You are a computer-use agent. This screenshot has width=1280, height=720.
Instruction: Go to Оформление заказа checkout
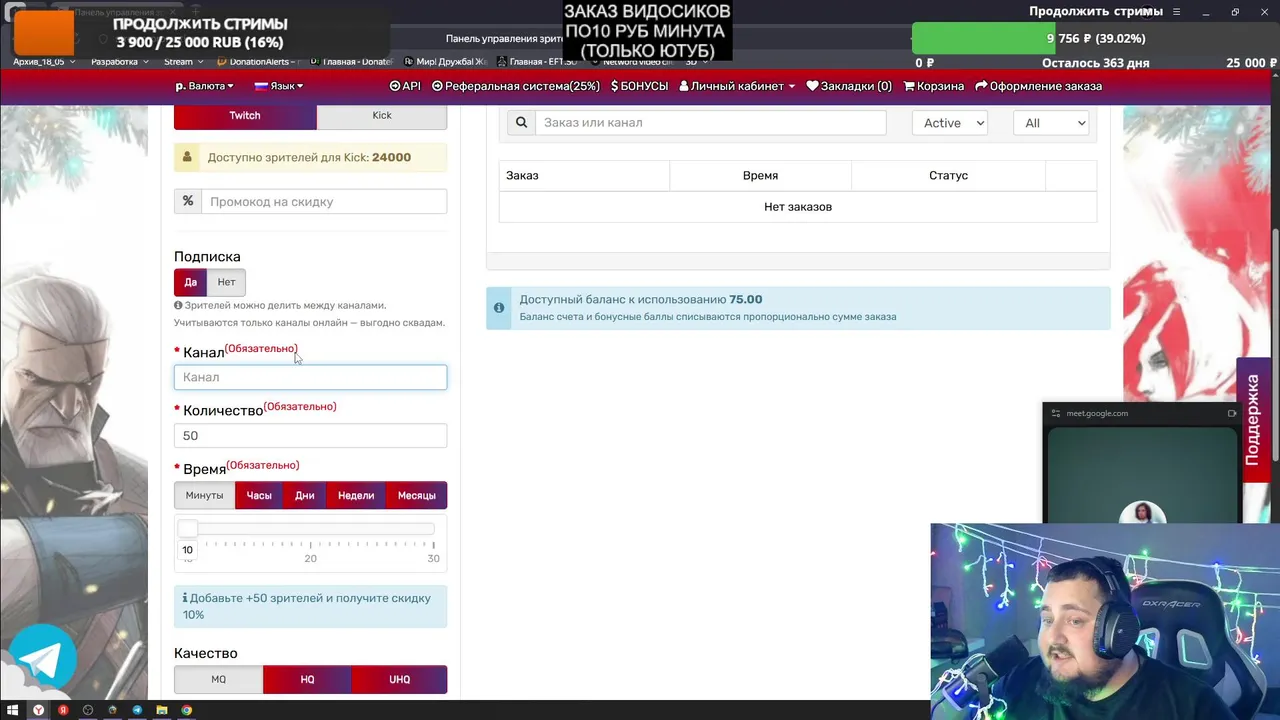(1038, 86)
